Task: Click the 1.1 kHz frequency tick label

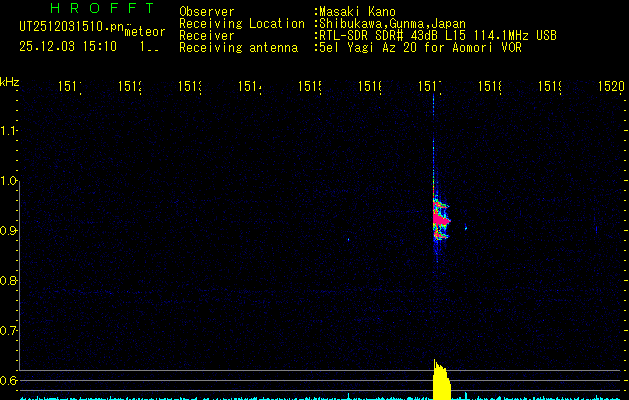Action: 10,131
